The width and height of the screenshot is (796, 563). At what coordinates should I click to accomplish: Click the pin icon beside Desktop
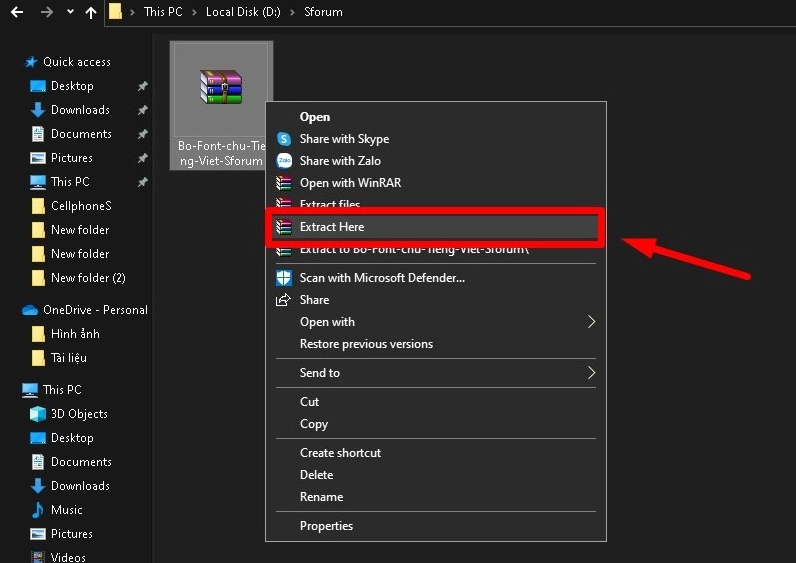coord(143,86)
